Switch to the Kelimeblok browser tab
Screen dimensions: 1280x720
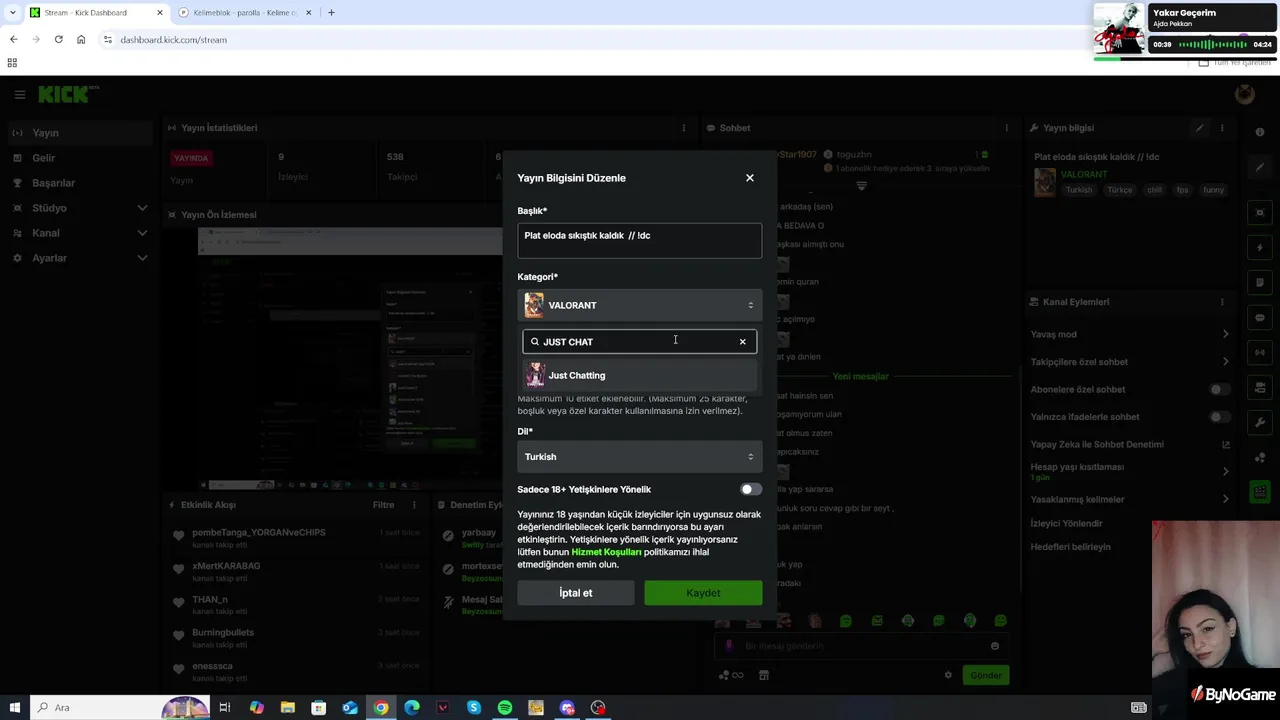pos(243,13)
